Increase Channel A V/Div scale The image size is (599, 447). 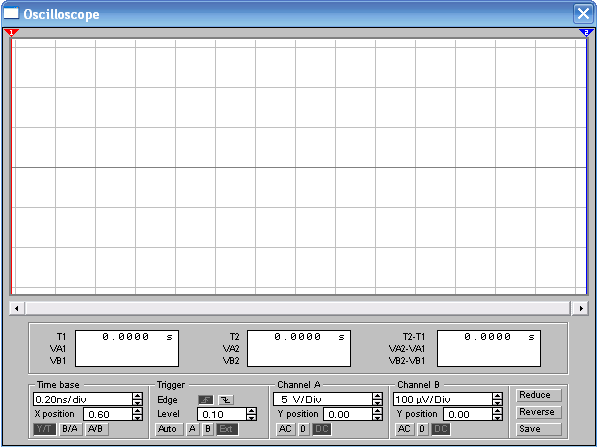[377, 396]
